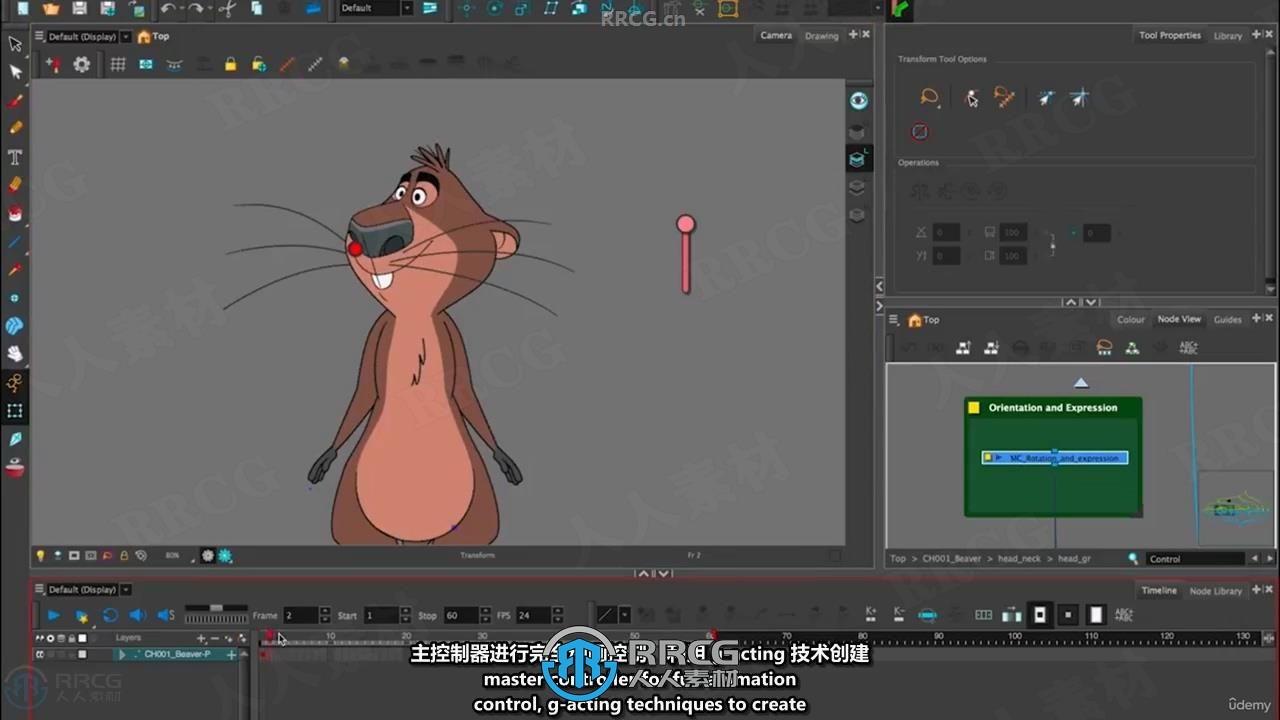The width and height of the screenshot is (1280, 720).
Task: Collapse the Orientation and Expression group arrow
Action: [x=1080, y=383]
